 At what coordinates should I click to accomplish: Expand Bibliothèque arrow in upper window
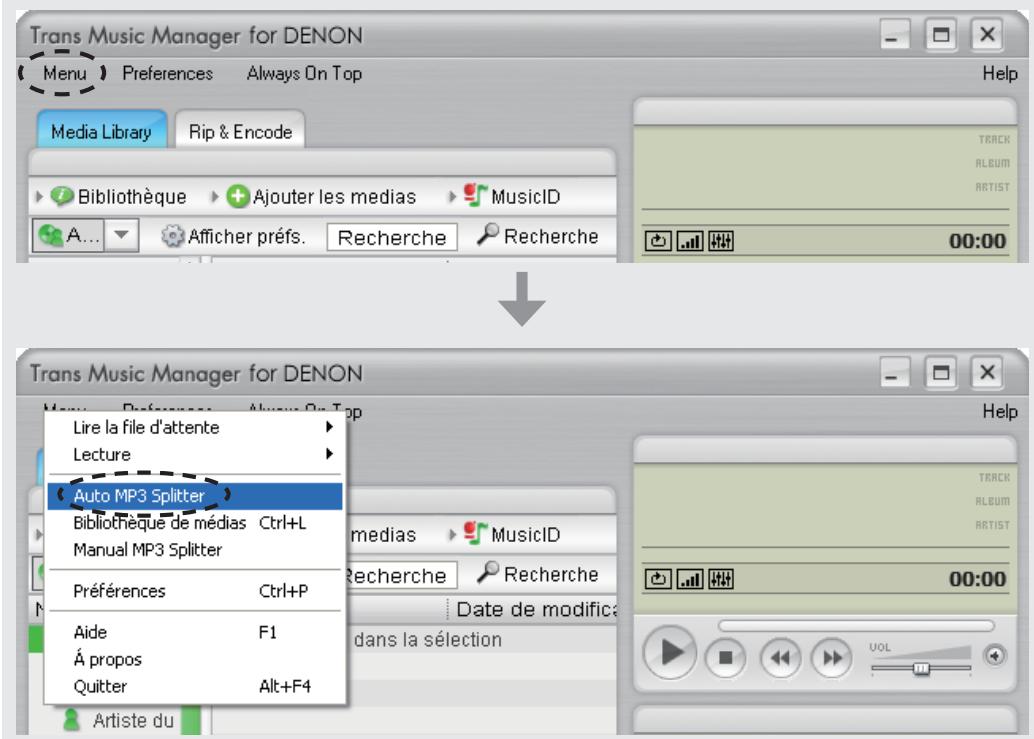point(40,196)
